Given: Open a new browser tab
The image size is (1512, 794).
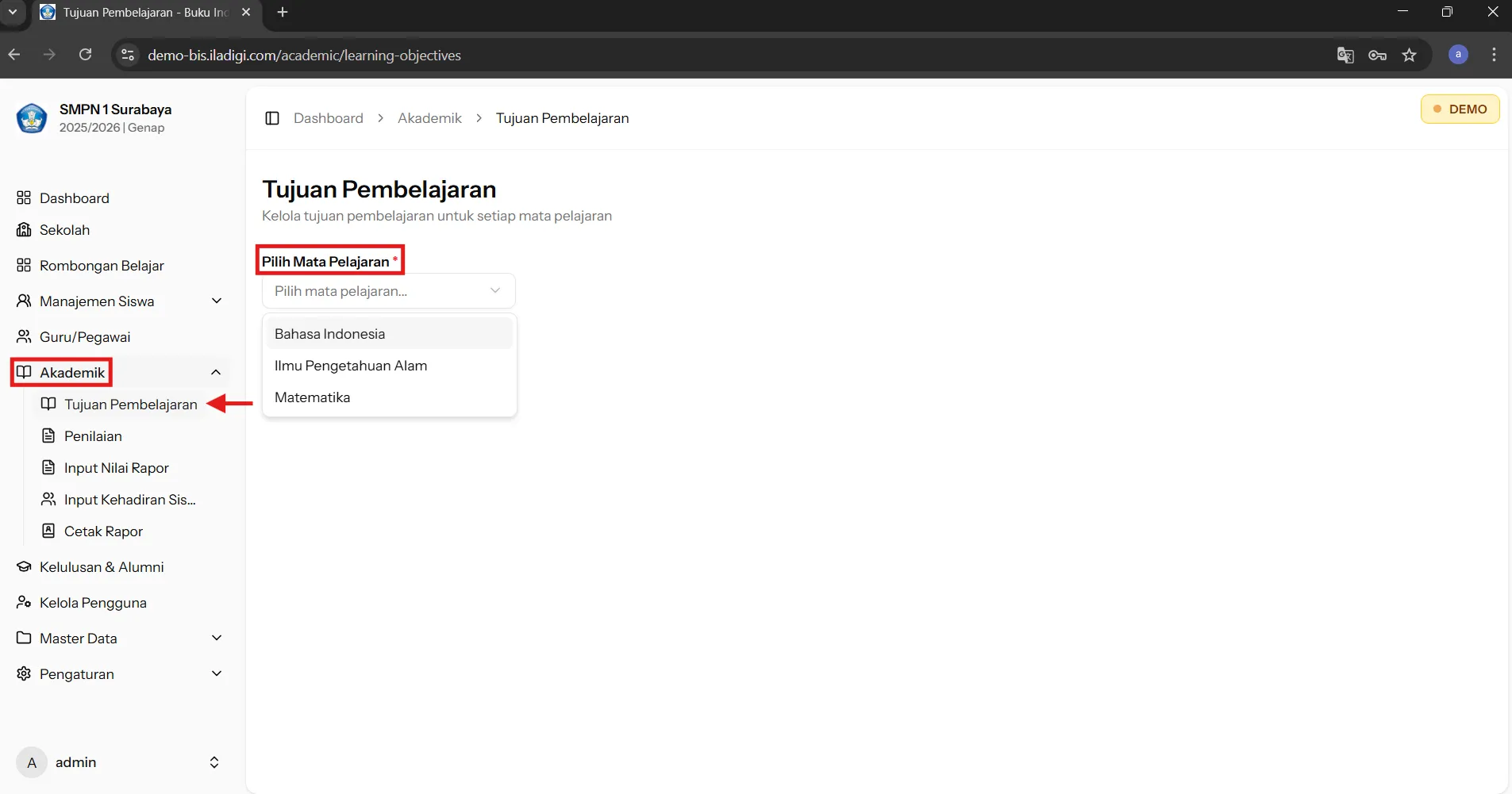Looking at the screenshot, I should [283, 12].
